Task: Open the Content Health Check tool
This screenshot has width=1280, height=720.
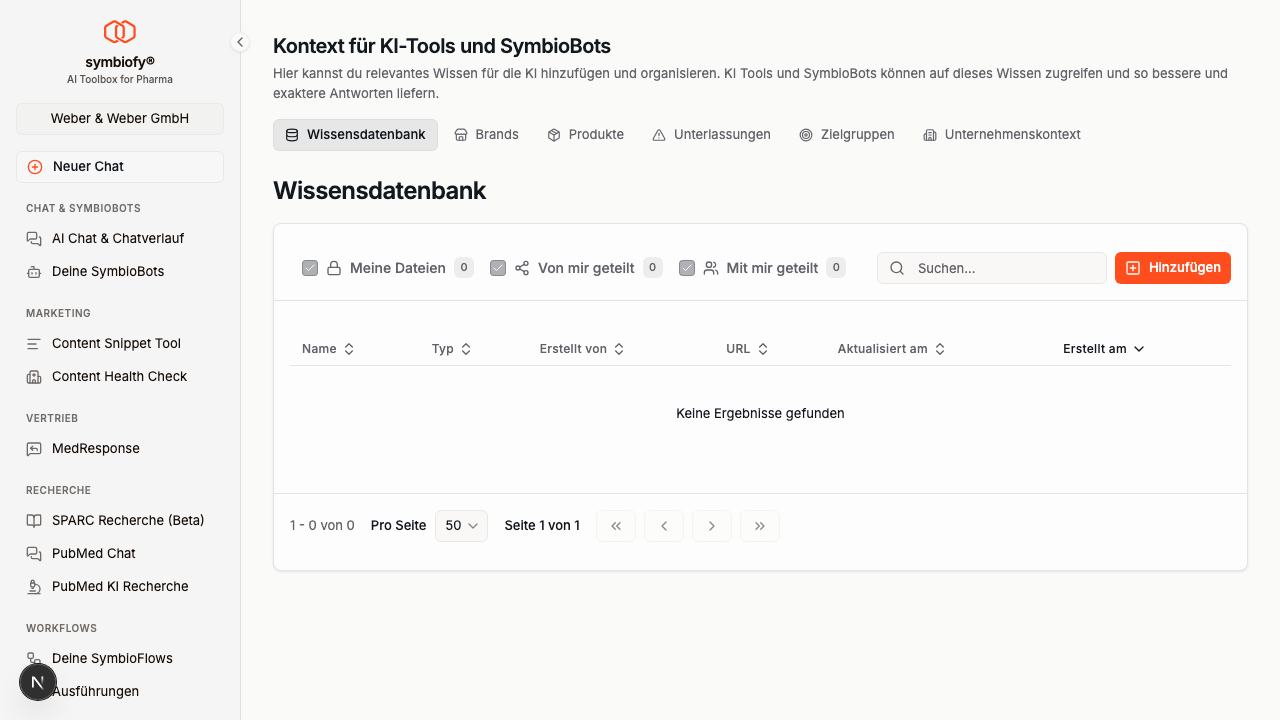Action: [119, 376]
